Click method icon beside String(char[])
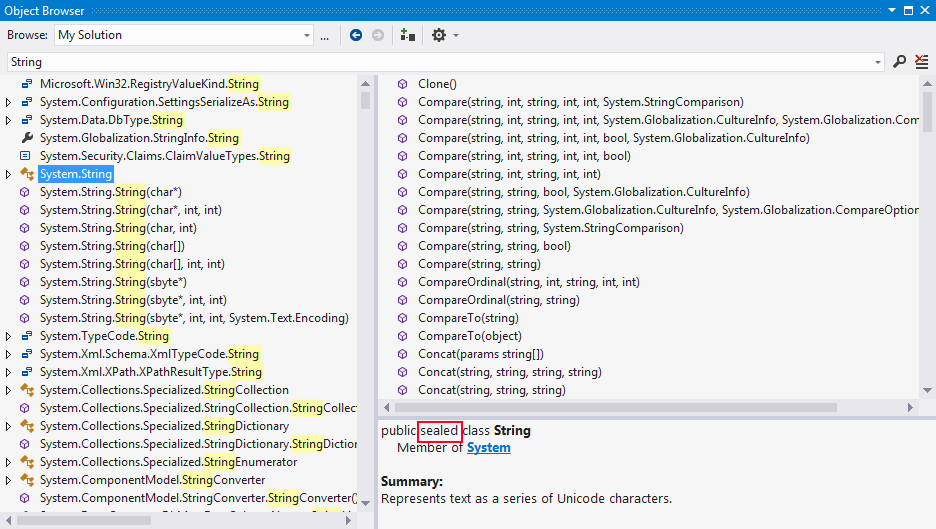Image resolution: width=936 pixels, height=529 pixels. [24, 246]
